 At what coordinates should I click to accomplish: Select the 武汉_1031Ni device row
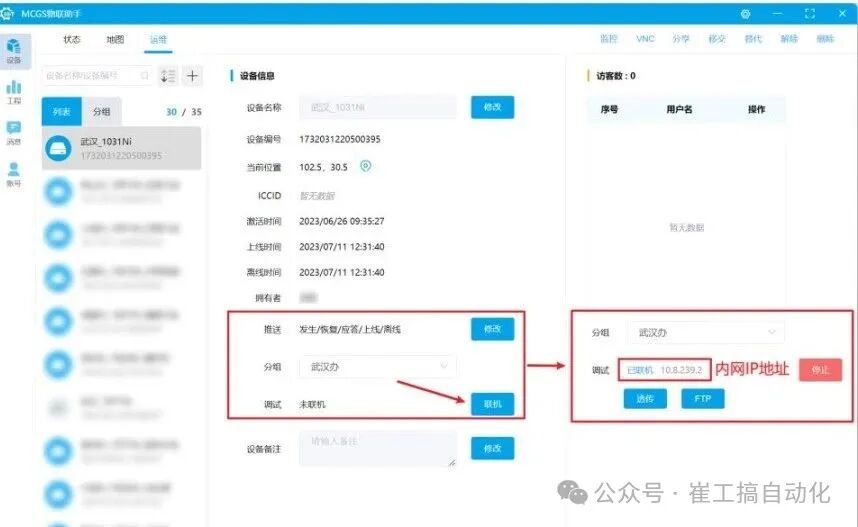click(x=121, y=148)
